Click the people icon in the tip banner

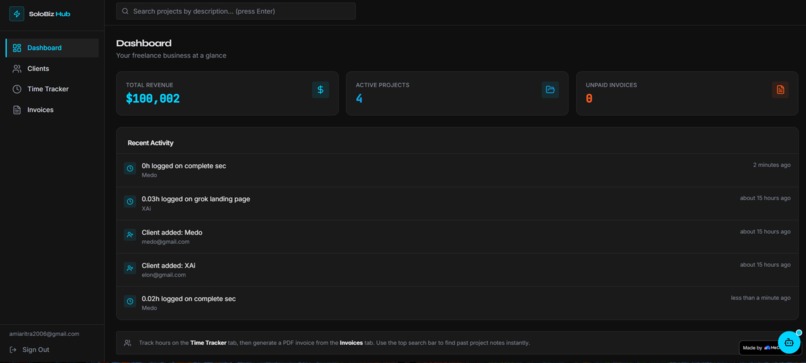[x=127, y=343]
